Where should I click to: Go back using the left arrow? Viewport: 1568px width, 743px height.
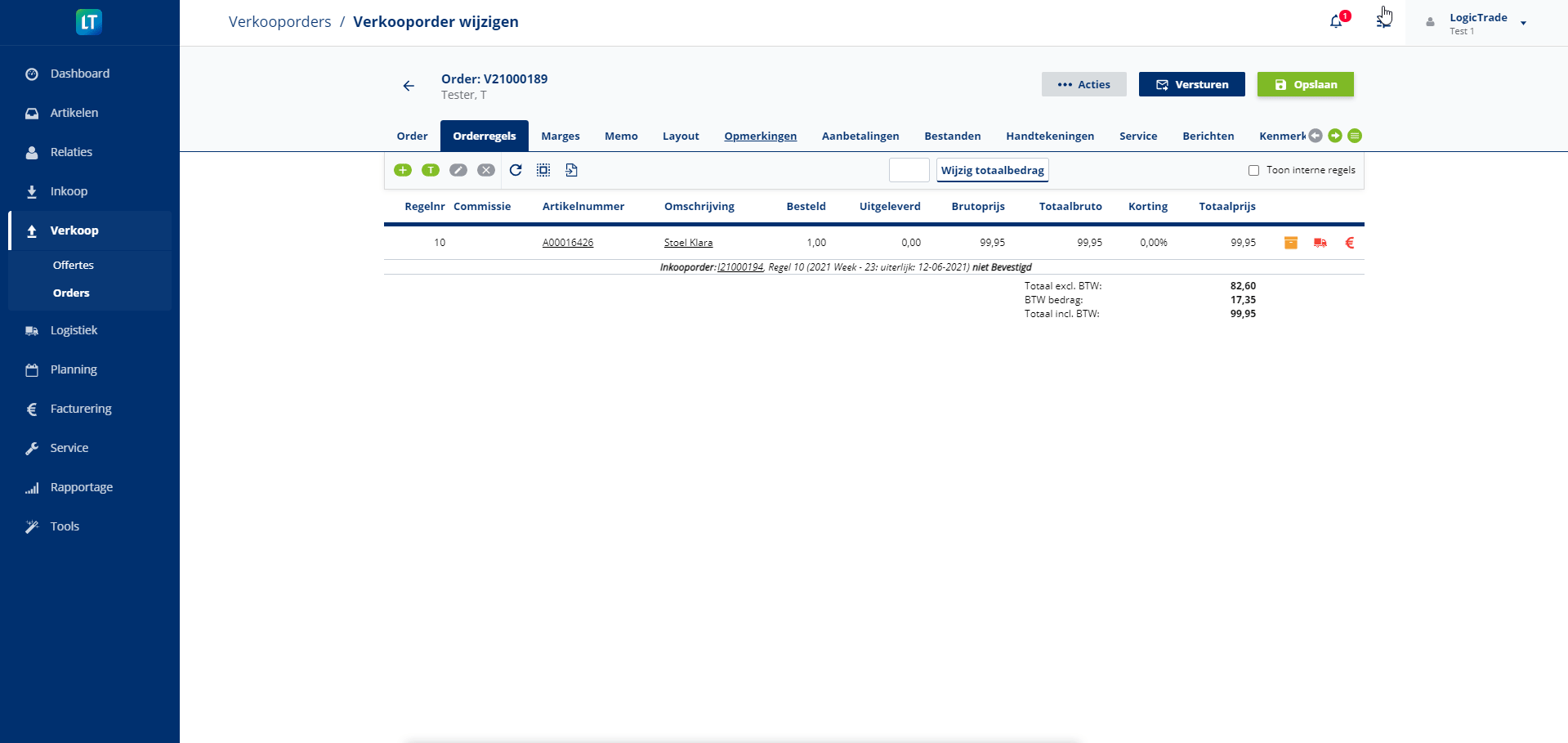(409, 86)
